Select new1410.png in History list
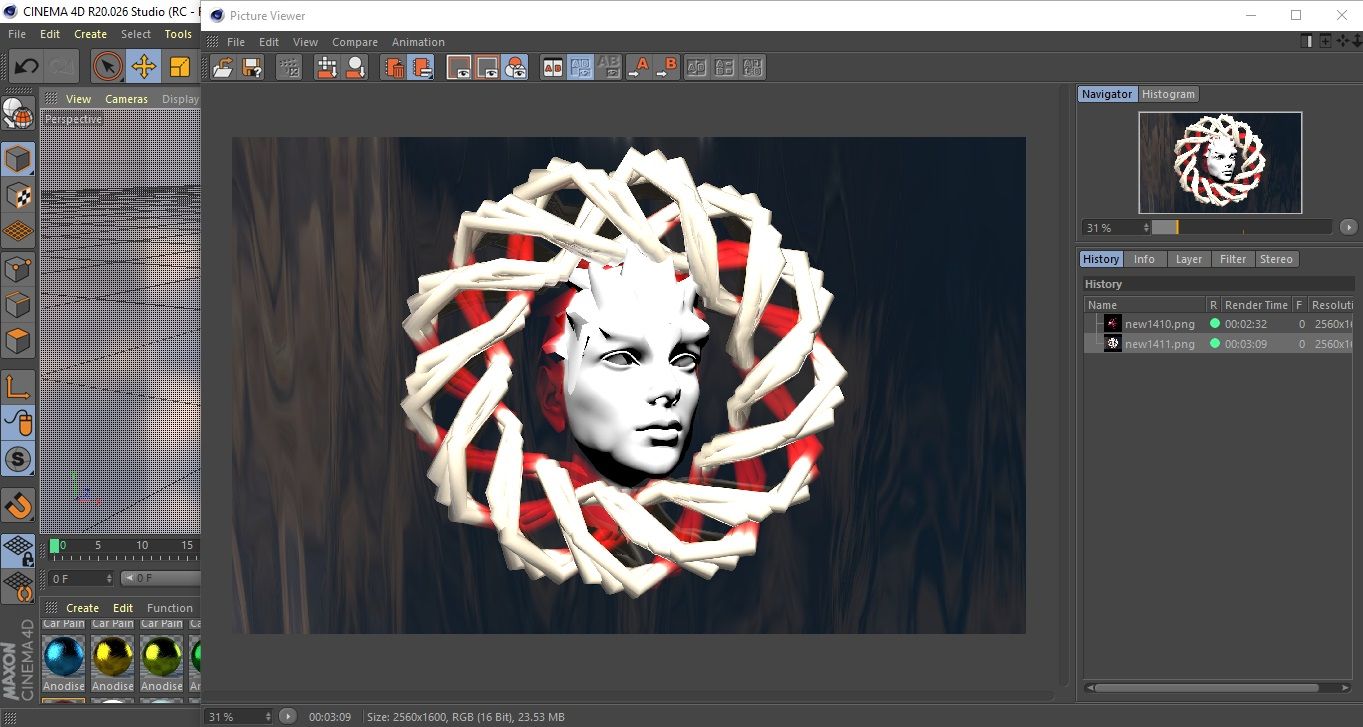This screenshot has width=1363, height=727. coord(1159,324)
